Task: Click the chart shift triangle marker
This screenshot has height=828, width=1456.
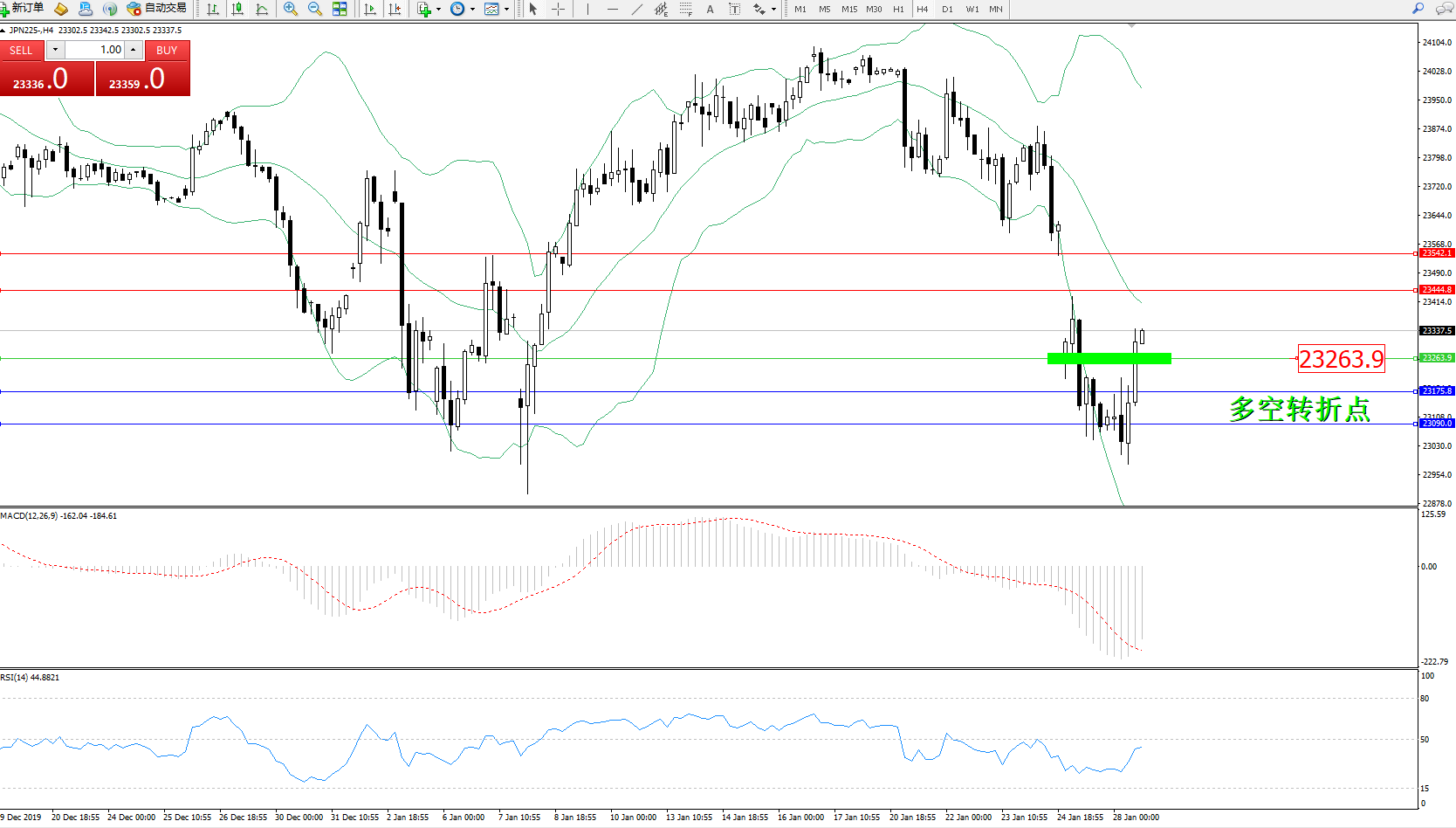Action: tap(1132, 26)
